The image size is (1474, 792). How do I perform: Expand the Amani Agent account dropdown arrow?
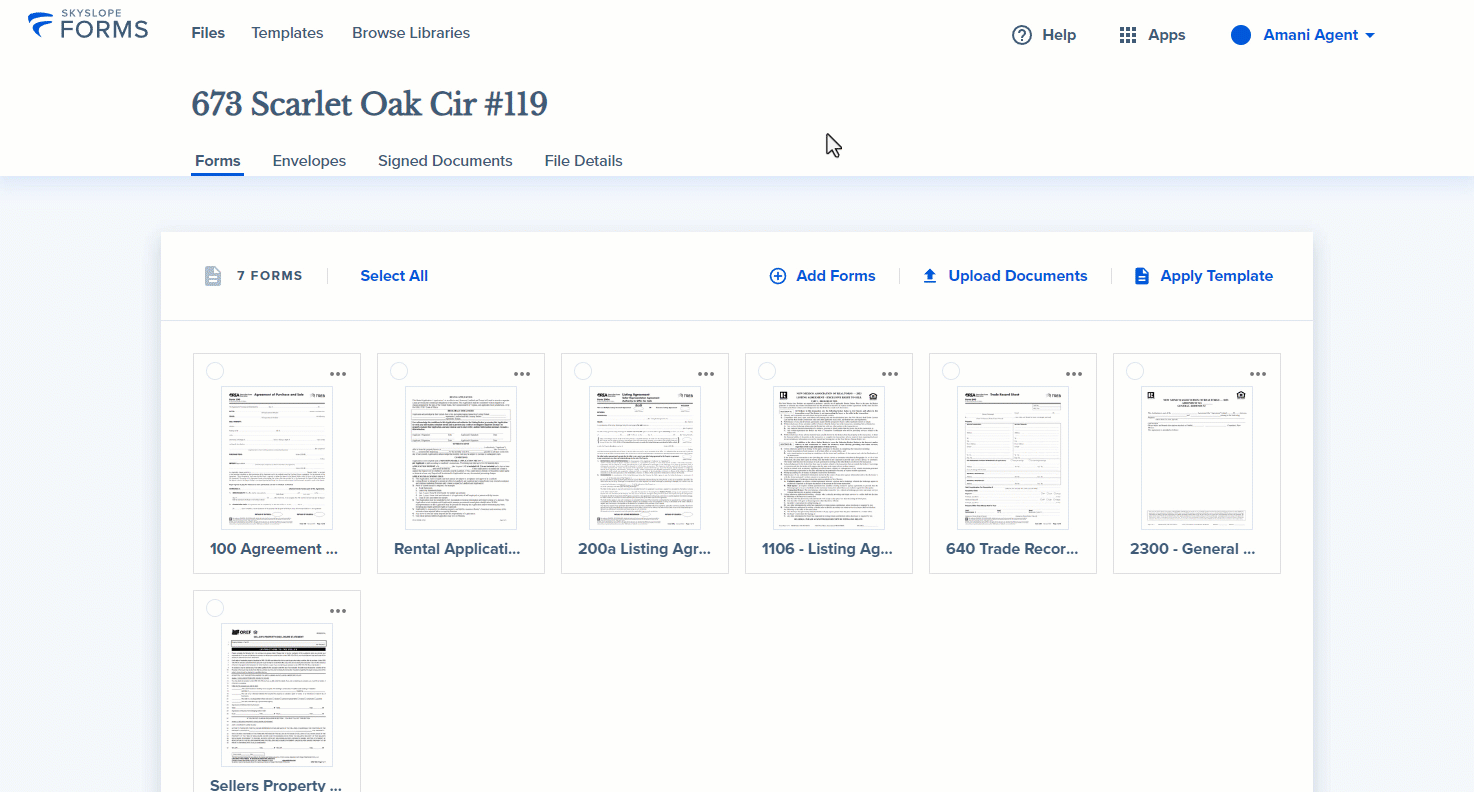(1370, 36)
